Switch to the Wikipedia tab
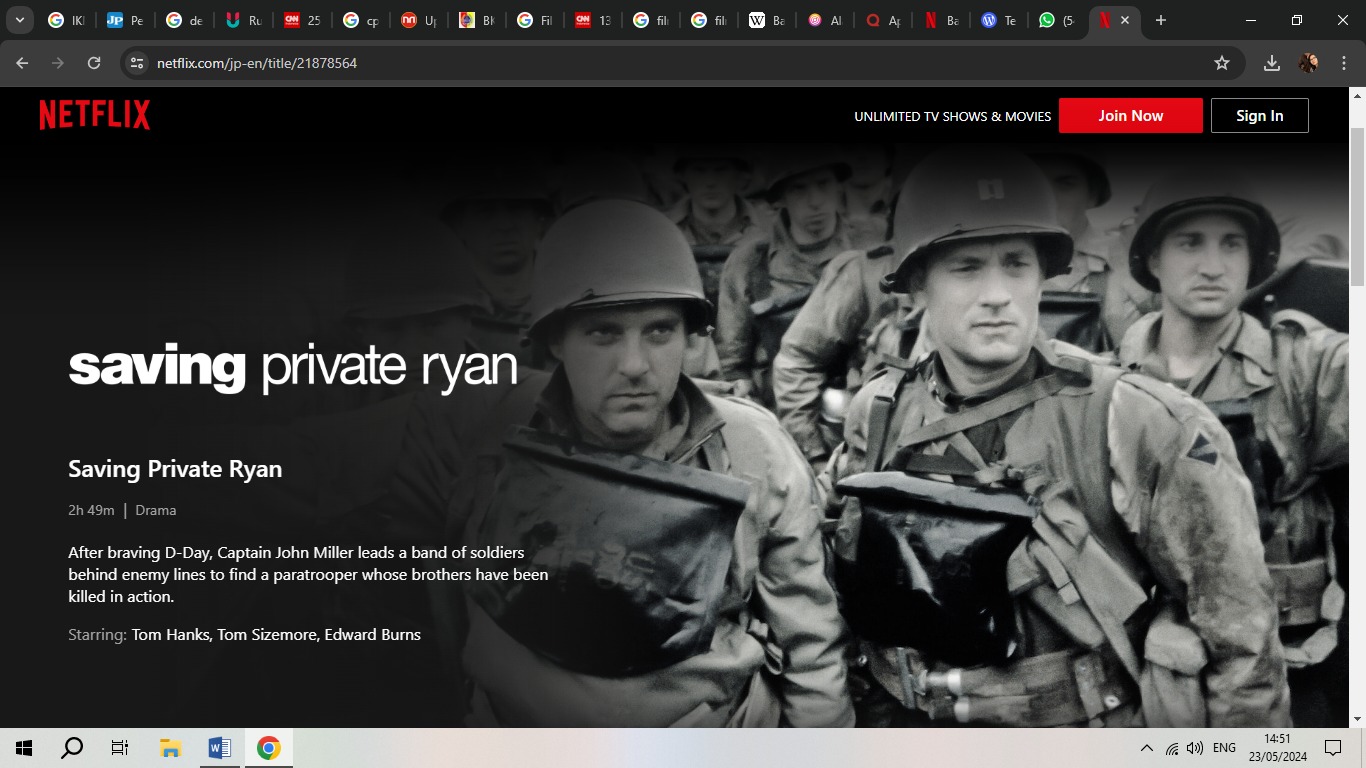The height and width of the screenshot is (768, 1366). pyautogui.click(x=768, y=20)
